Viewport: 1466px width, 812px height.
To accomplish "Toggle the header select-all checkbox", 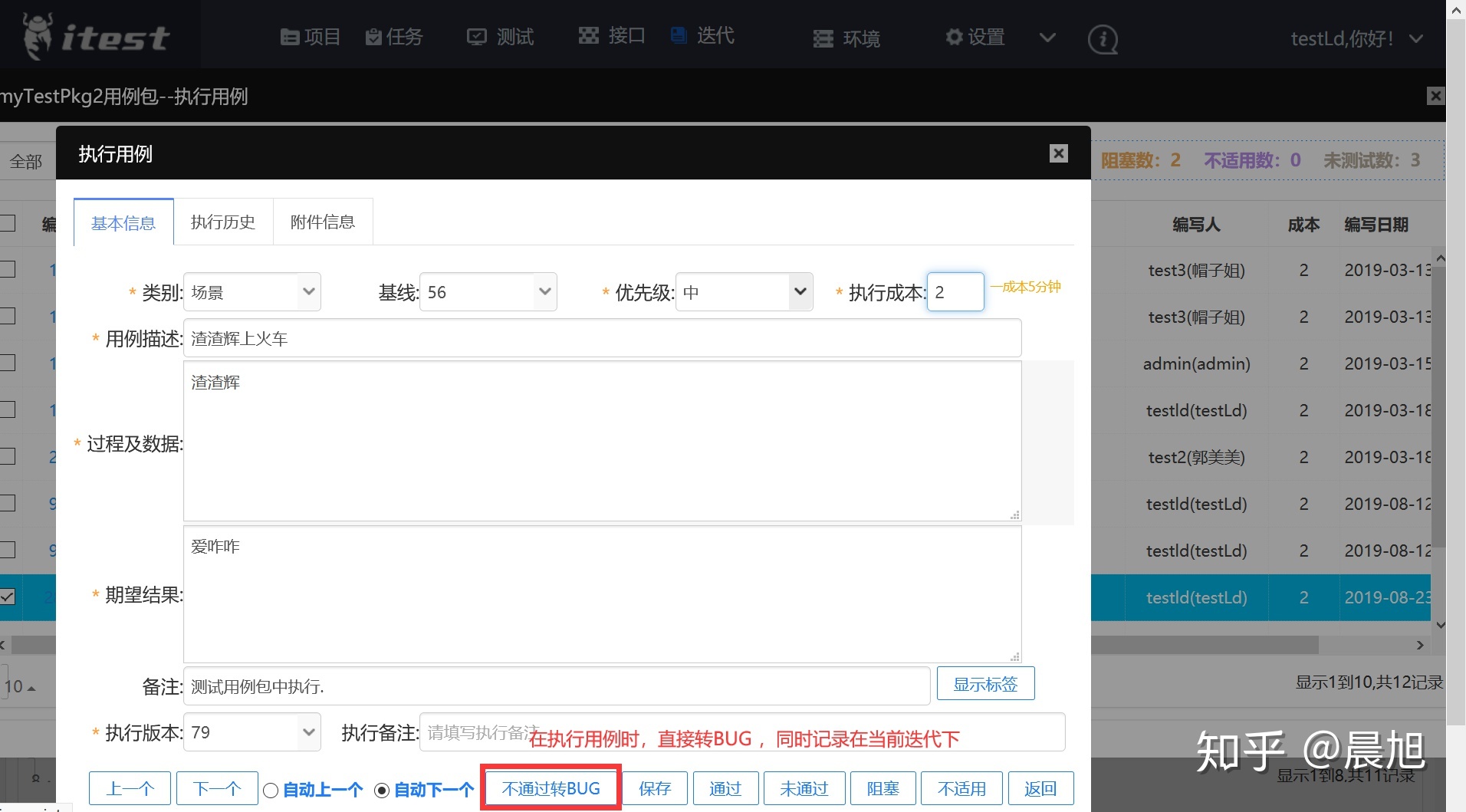I will [7, 223].
